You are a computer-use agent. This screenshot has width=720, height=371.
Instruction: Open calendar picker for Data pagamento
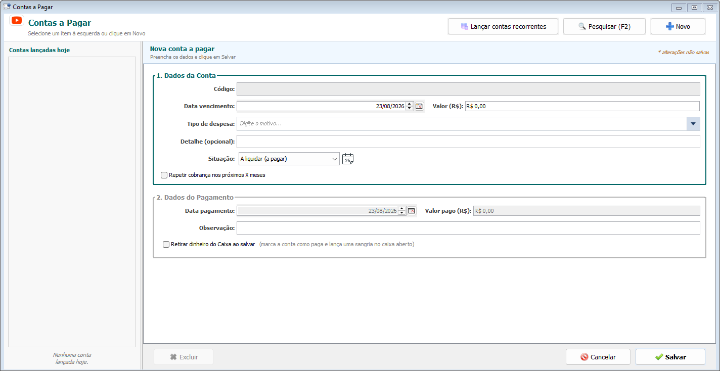(x=411, y=211)
